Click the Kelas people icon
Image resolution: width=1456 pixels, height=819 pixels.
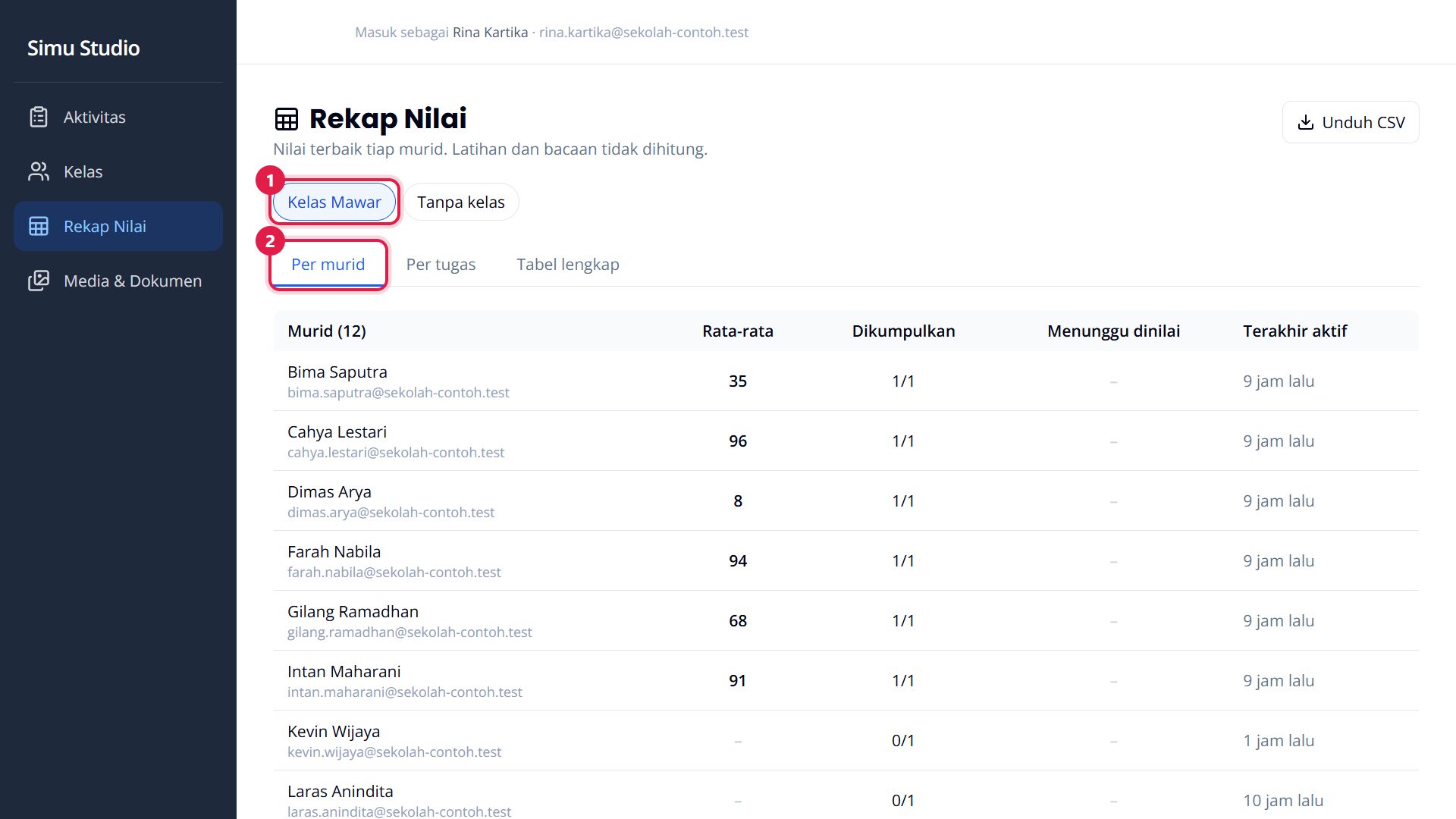point(39,171)
